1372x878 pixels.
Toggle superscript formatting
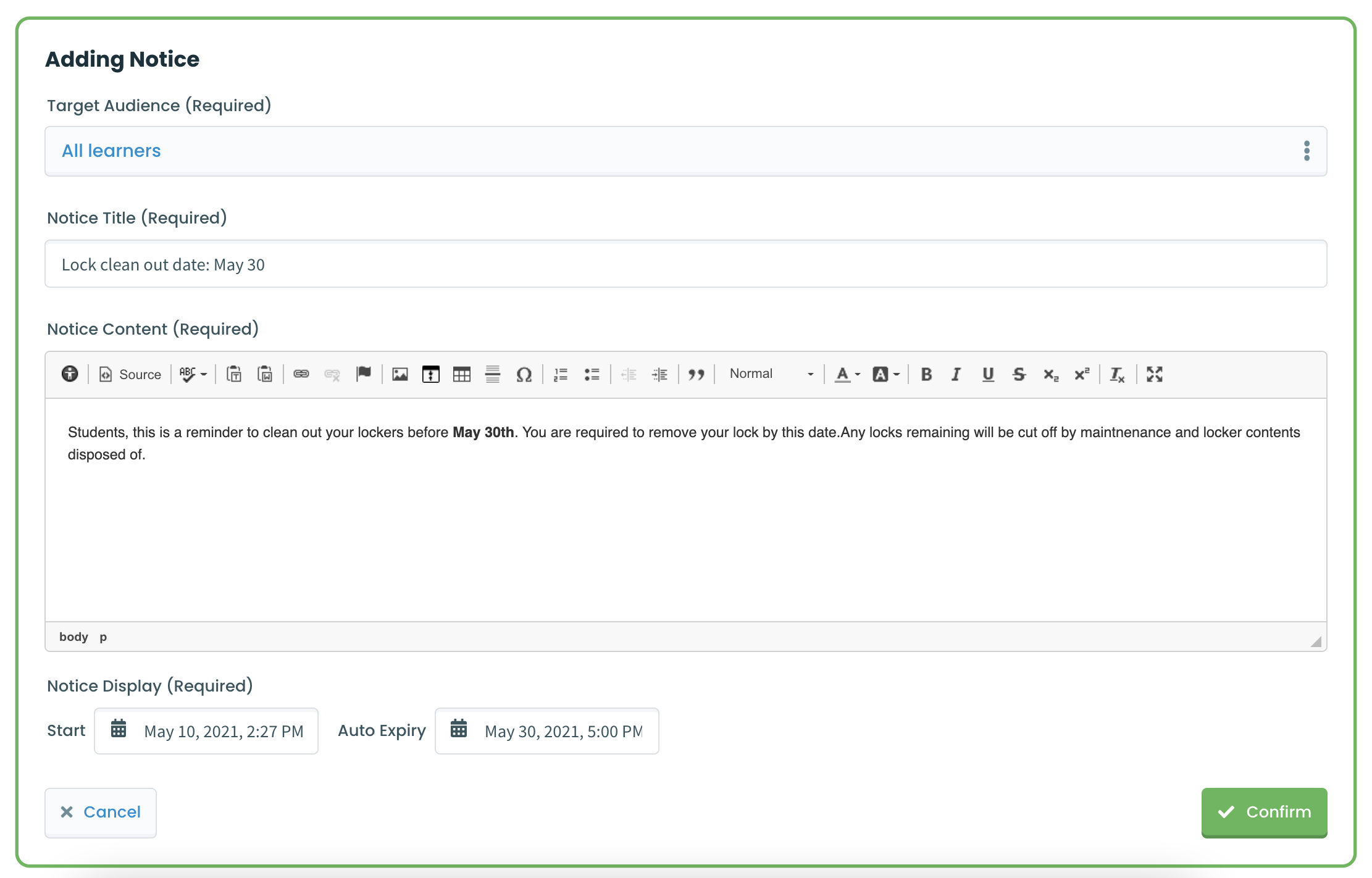[x=1082, y=374]
